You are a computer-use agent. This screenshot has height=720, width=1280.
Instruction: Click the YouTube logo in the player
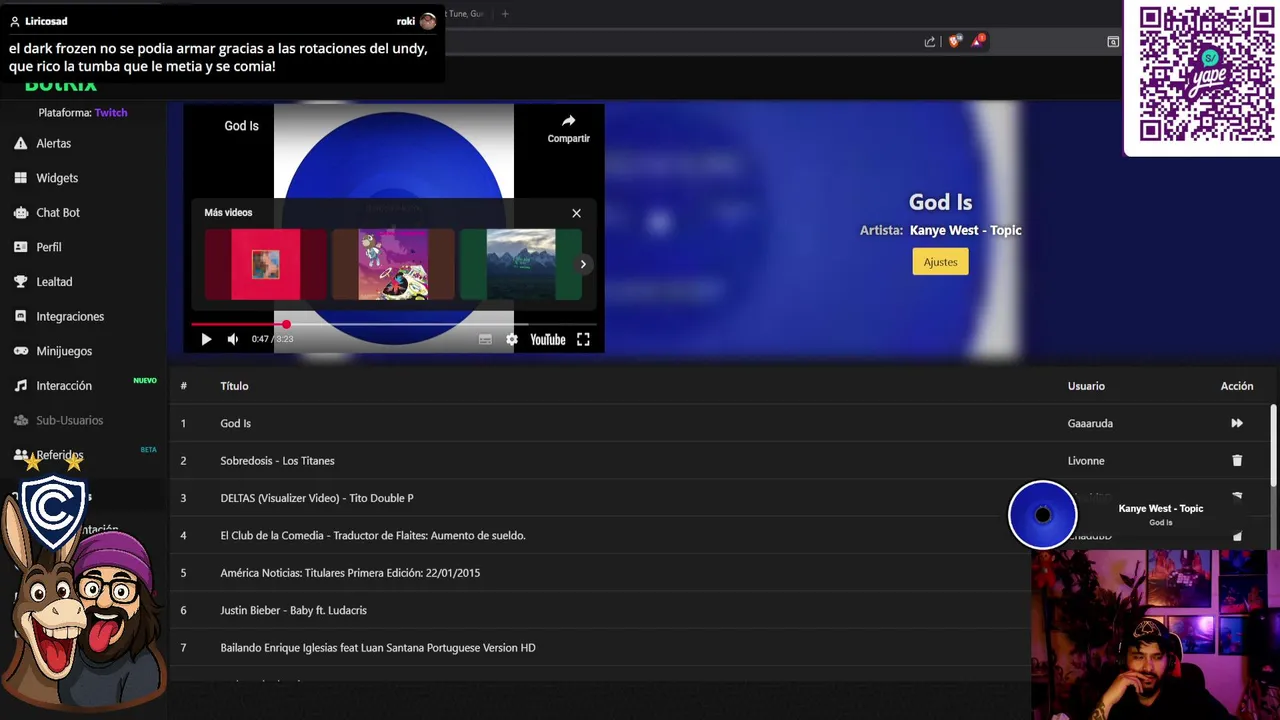coord(547,340)
